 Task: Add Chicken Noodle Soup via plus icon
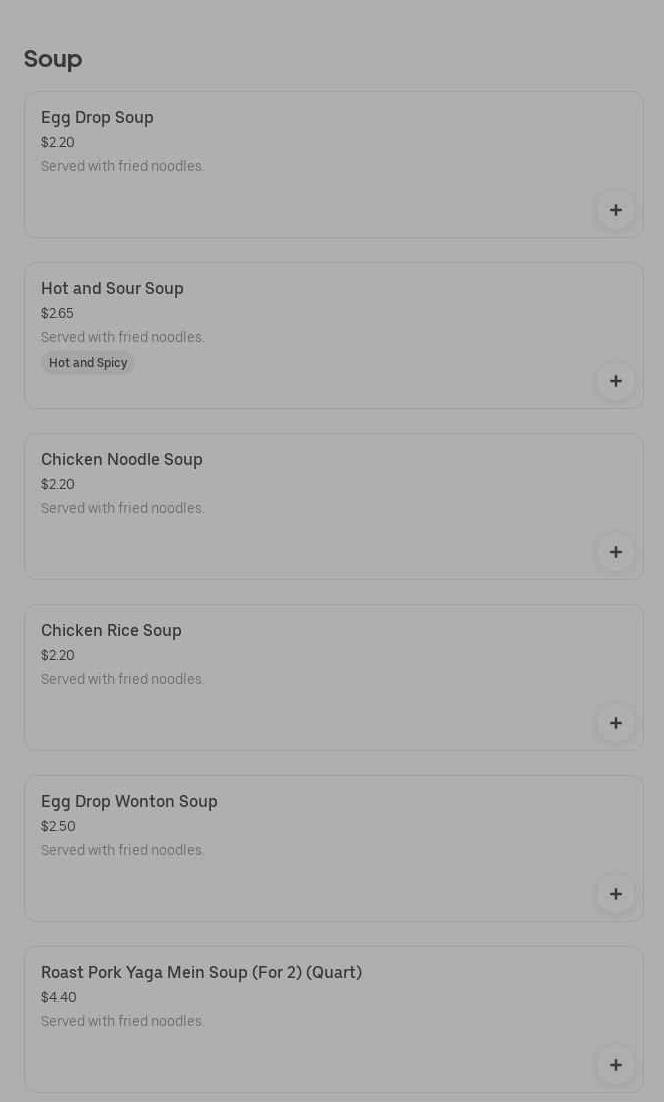pyautogui.click(x=615, y=552)
